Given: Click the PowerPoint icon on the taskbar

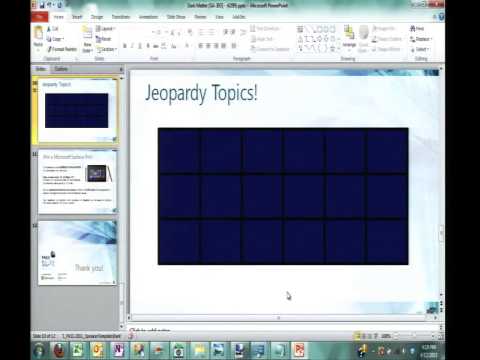Looking at the screenshot, I should click(x=299, y=350).
